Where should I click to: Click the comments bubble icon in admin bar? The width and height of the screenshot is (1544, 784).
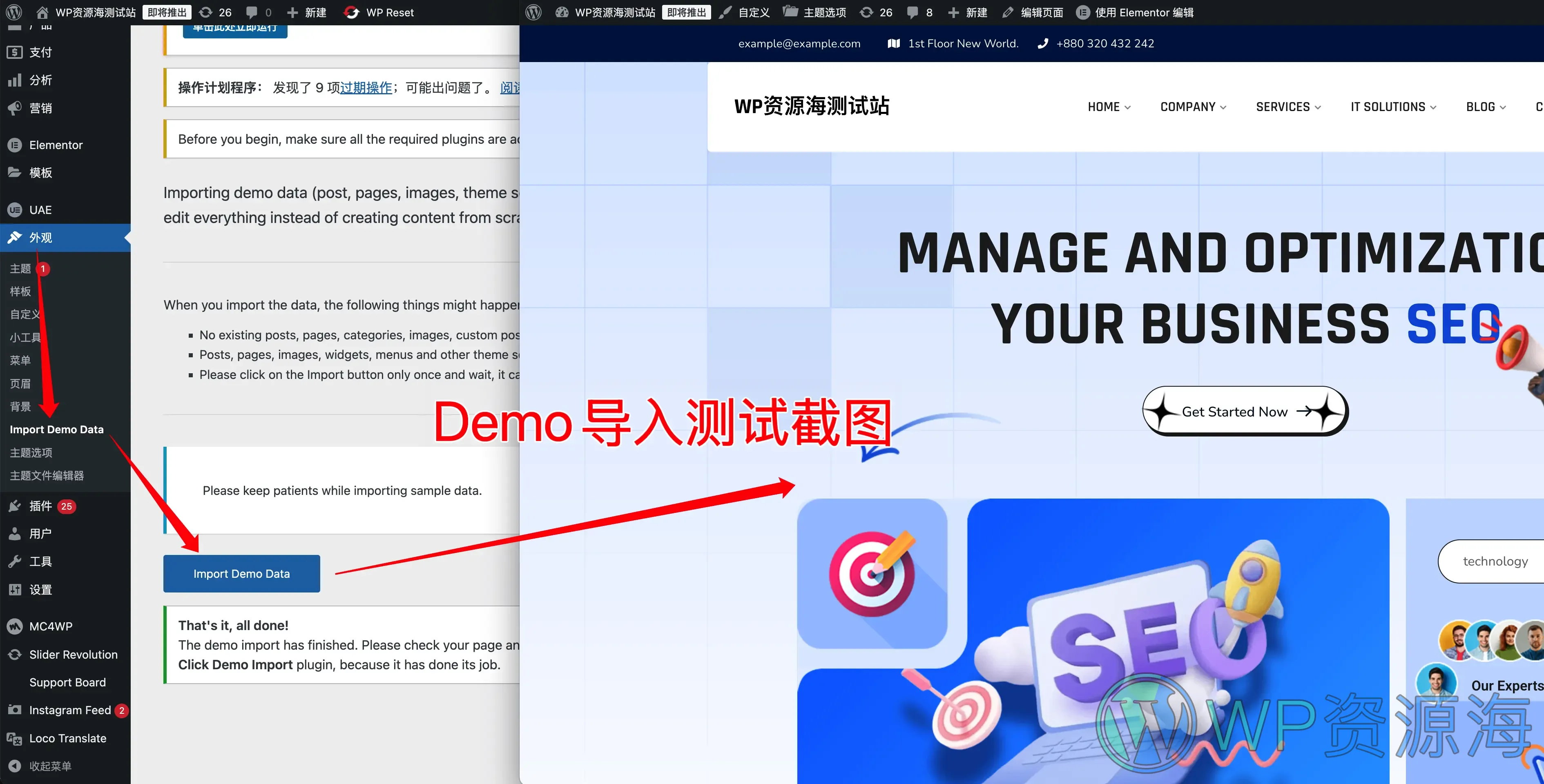[252, 12]
